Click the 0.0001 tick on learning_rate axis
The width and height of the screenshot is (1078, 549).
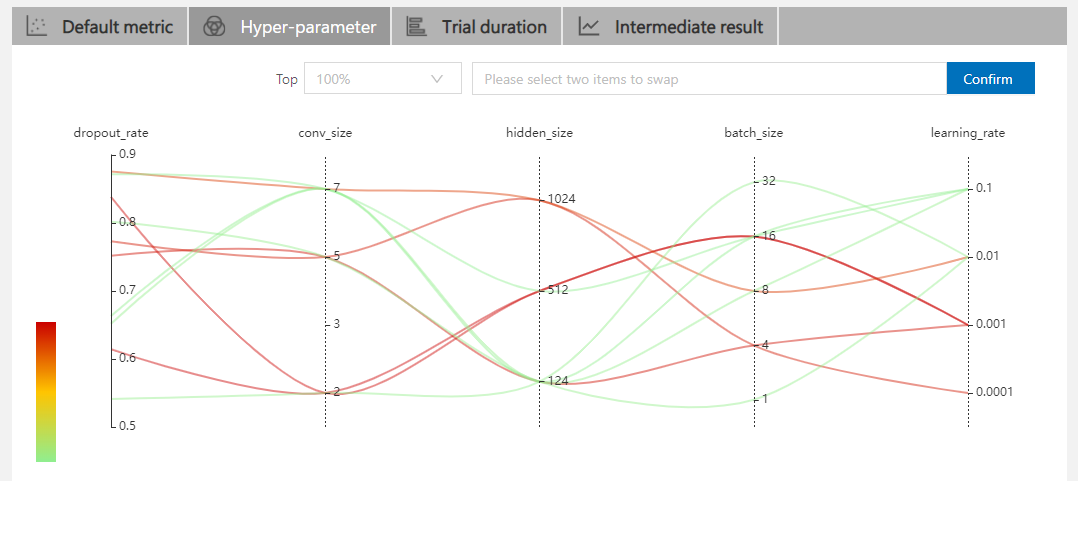(x=994, y=392)
